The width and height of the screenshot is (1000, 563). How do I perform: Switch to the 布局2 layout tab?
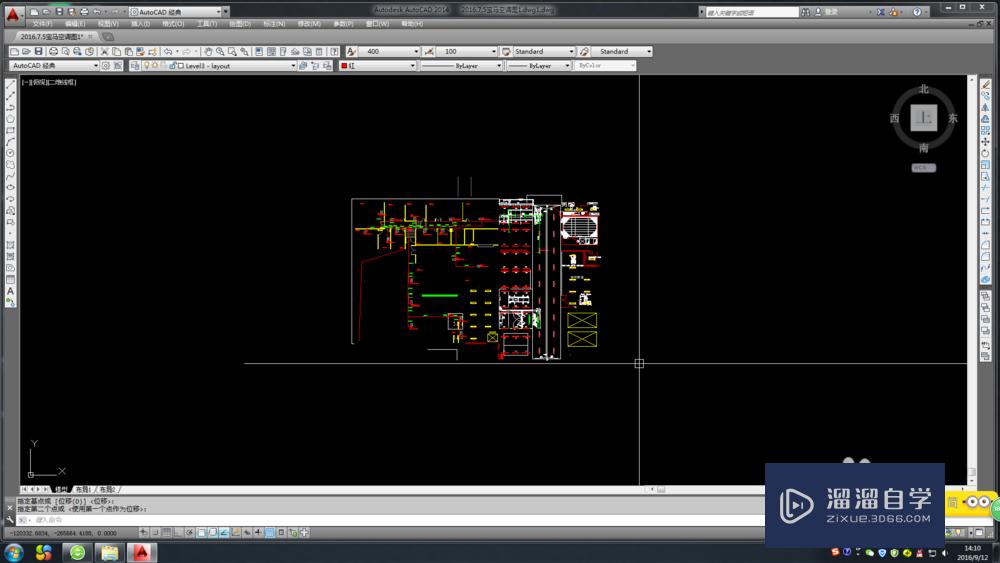[107, 490]
